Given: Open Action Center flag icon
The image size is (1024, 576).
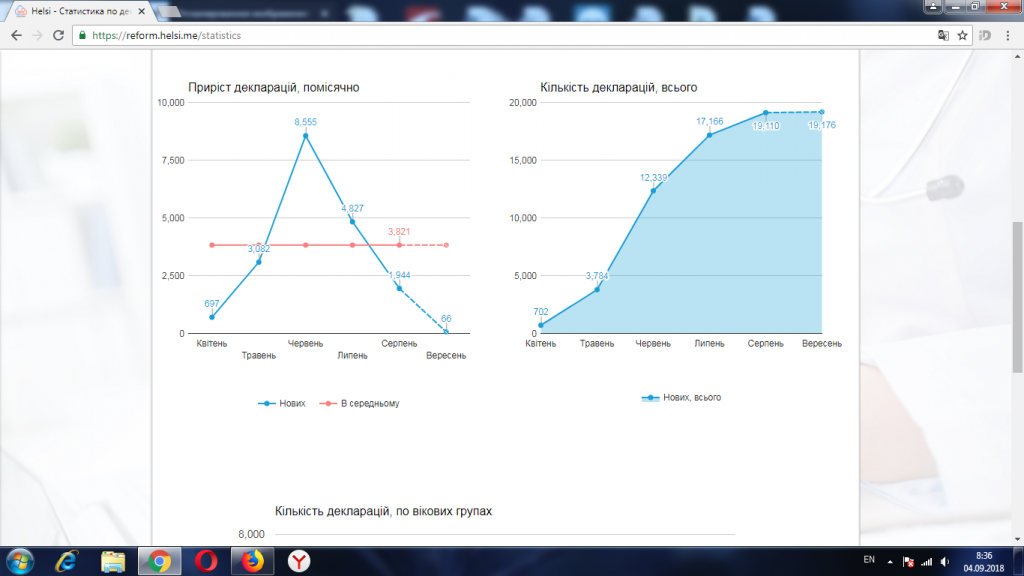Looking at the screenshot, I should point(908,562).
